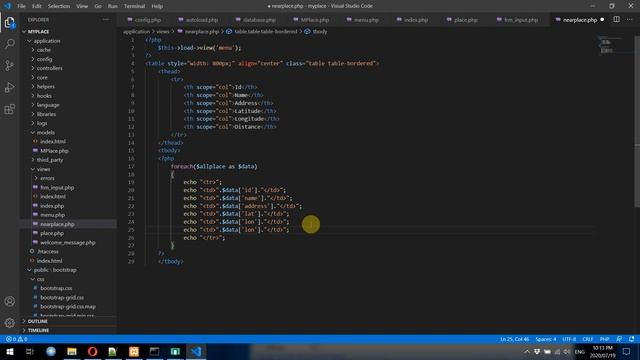This screenshot has width=640, height=360.
Task: Open the Run and Debug view
Action: click(9, 87)
